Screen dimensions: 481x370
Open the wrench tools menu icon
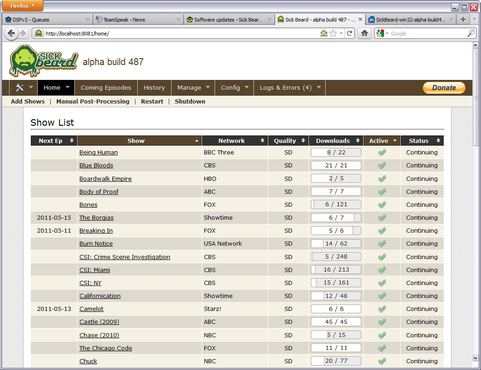(19, 88)
